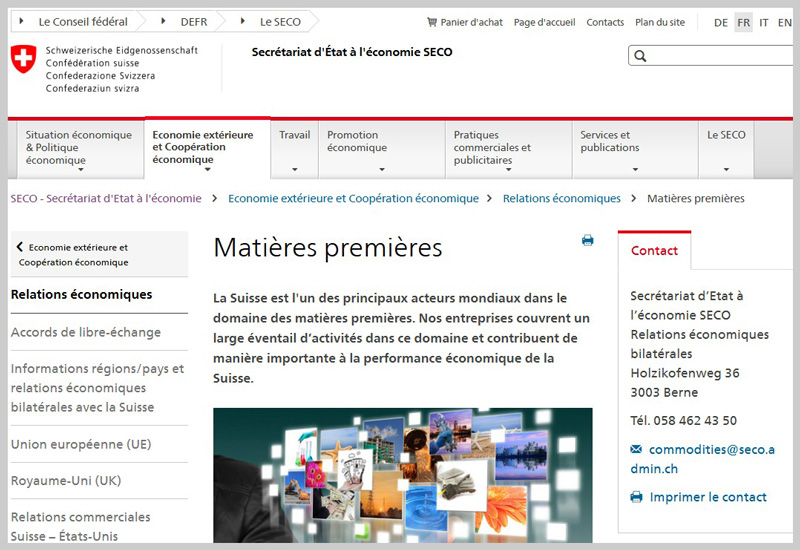Image resolution: width=800 pixels, height=550 pixels.
Task: Click the printer icon beside Imprimer le contact
Action: coord(636,497)
